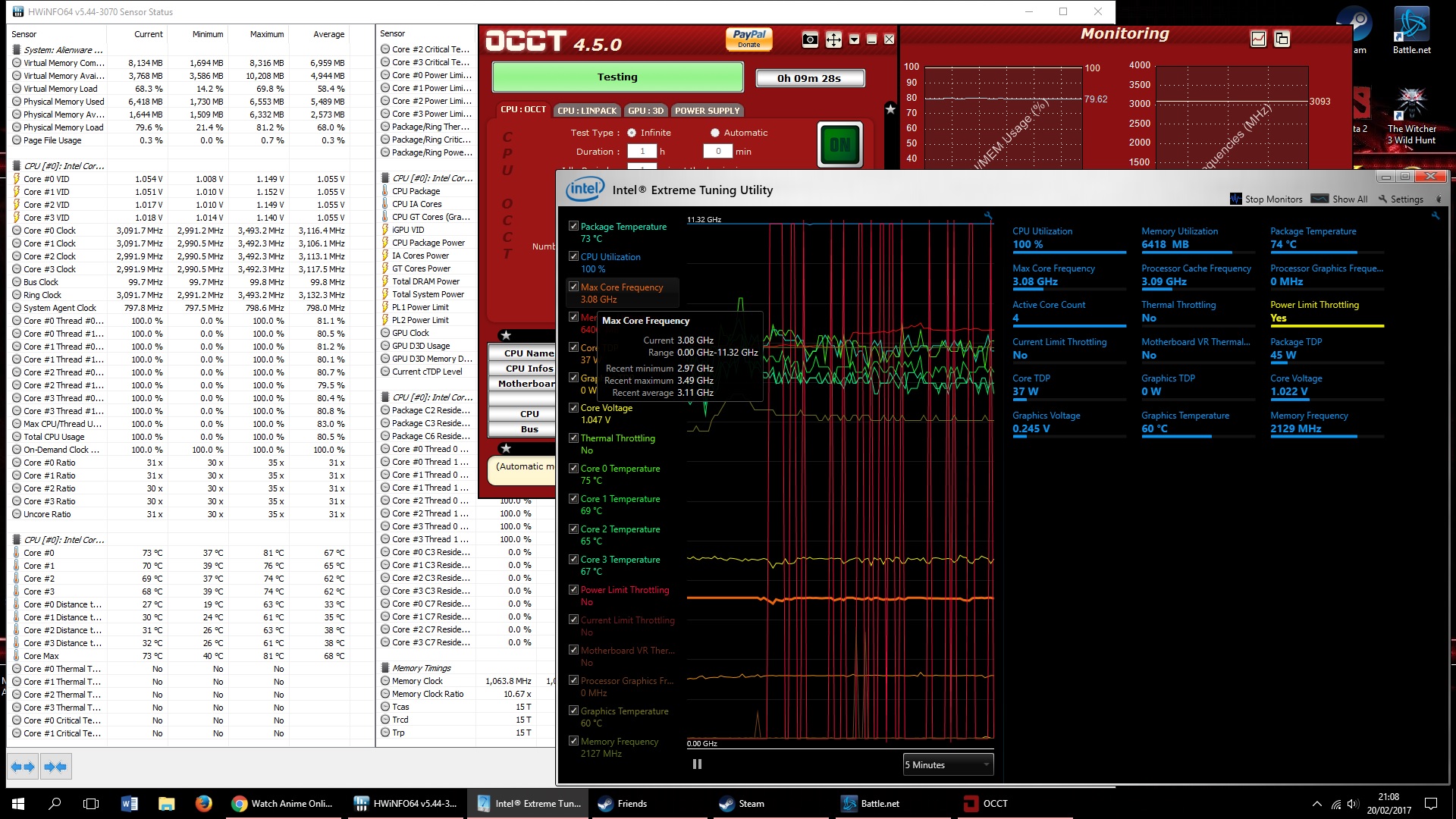
Task: Open Settings in Intel XTU
Action: tap(1400, 199)
